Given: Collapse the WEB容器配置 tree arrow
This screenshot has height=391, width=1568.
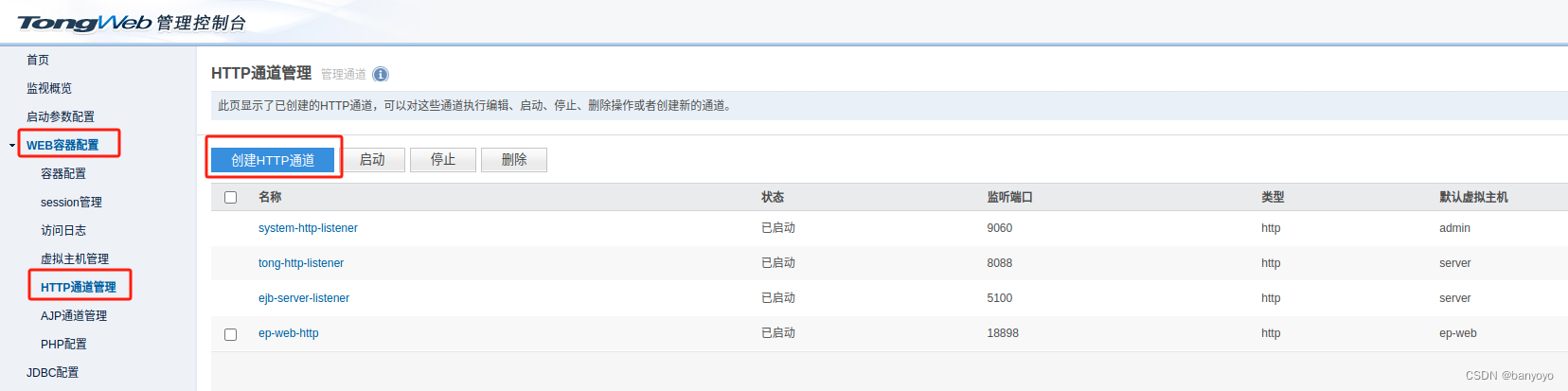Looking at the screenshot, I should click(11, 146).
